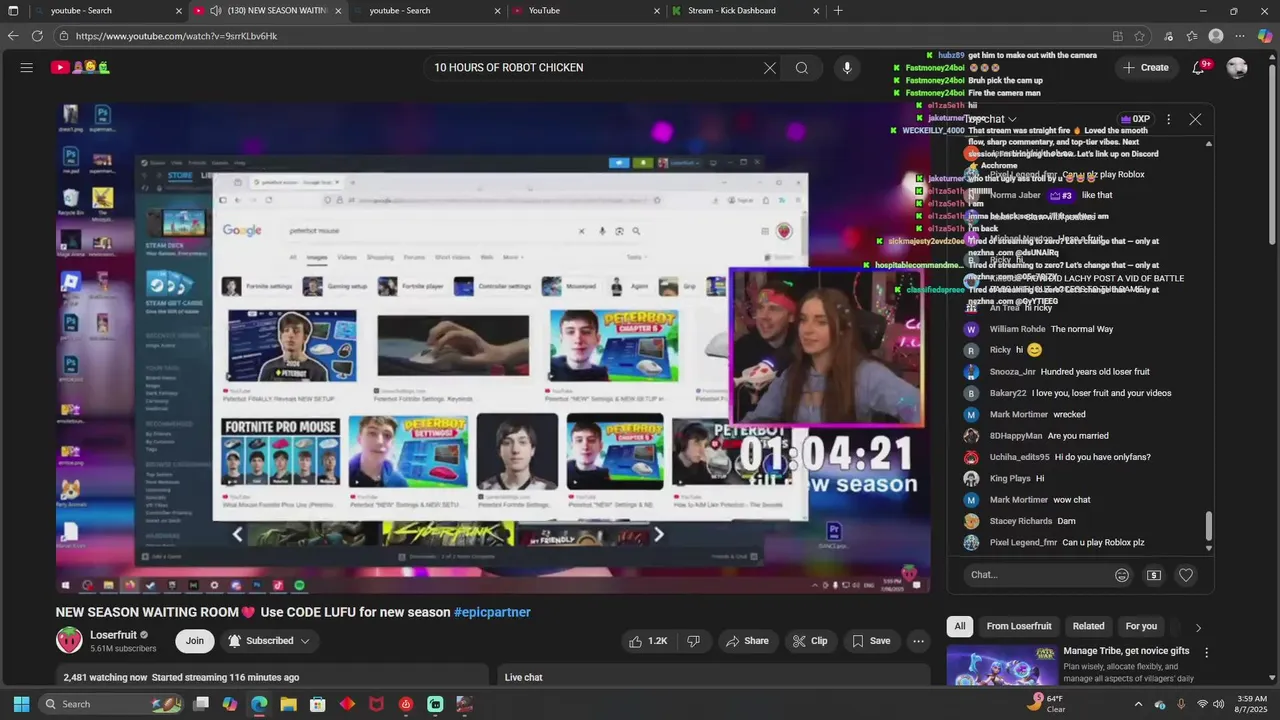This screenshot has height=720, width=1280.
Task: Run search with magnifier icon
Action: [x=801, y=68]
